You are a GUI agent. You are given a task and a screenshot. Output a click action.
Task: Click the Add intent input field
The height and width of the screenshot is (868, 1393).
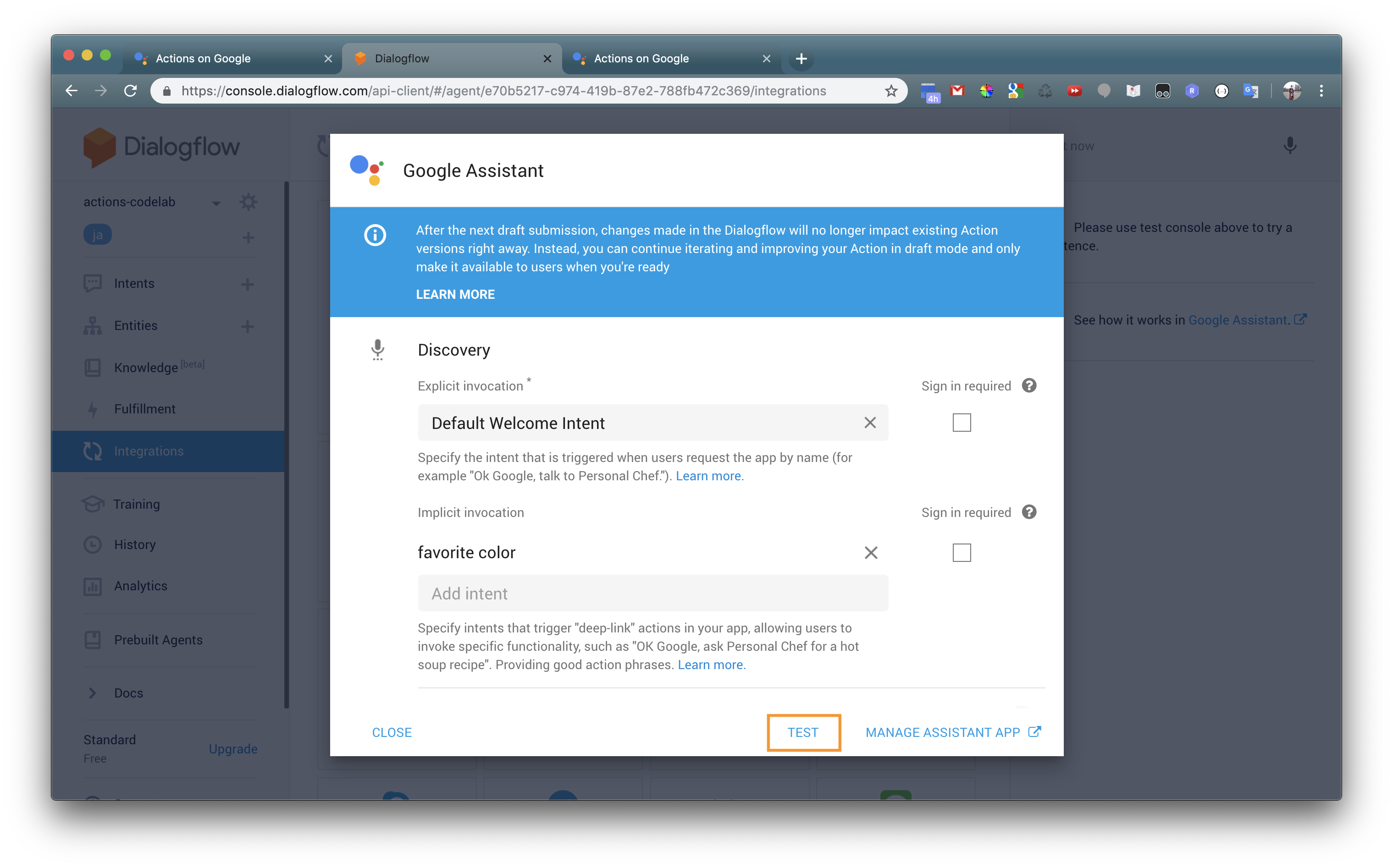[652, 593]
